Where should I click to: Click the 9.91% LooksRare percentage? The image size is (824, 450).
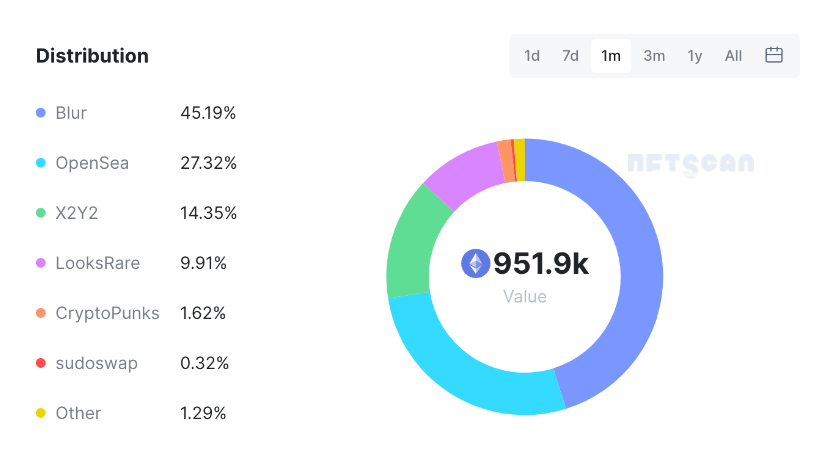click(203, 263)
